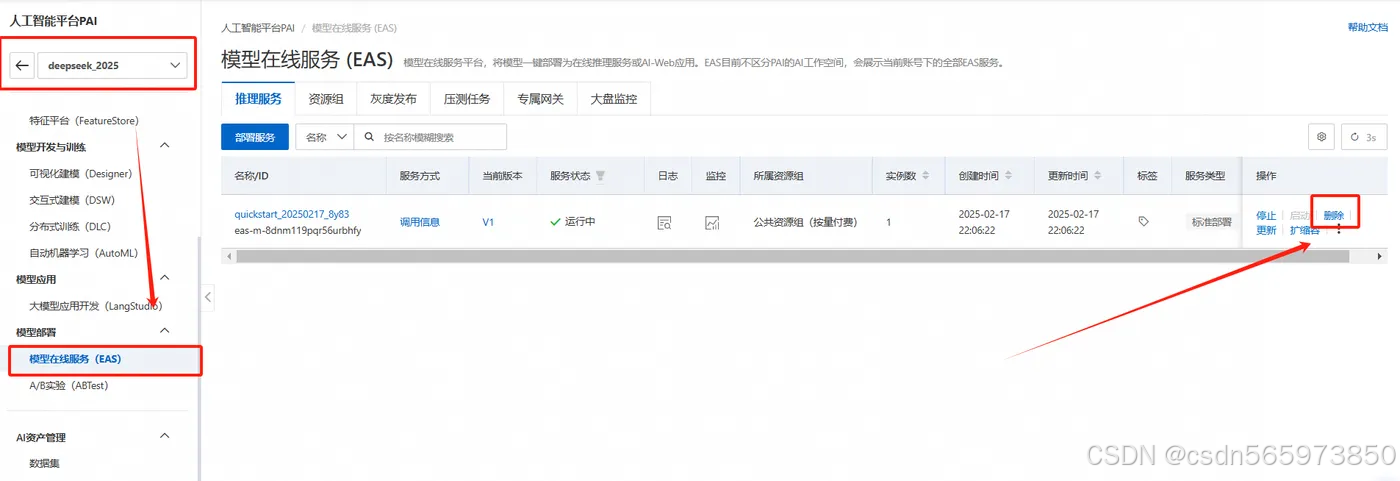The height and width of the screenshot is (481, 1400).
Task: Open 可视化建模 (Designer) in sidebar
Action: pos(81,173)
